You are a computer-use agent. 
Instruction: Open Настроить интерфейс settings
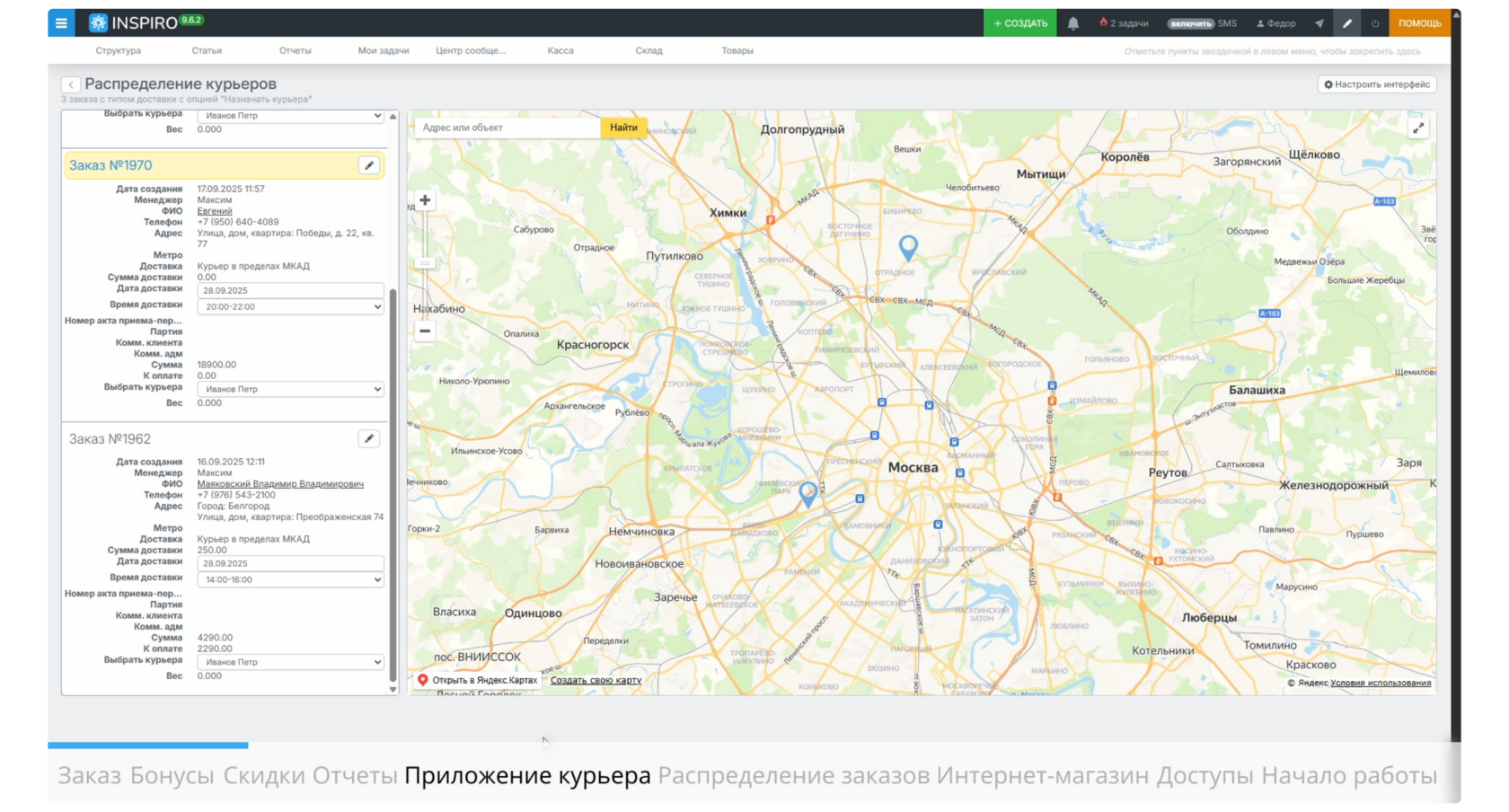[x=1377, y=84]
